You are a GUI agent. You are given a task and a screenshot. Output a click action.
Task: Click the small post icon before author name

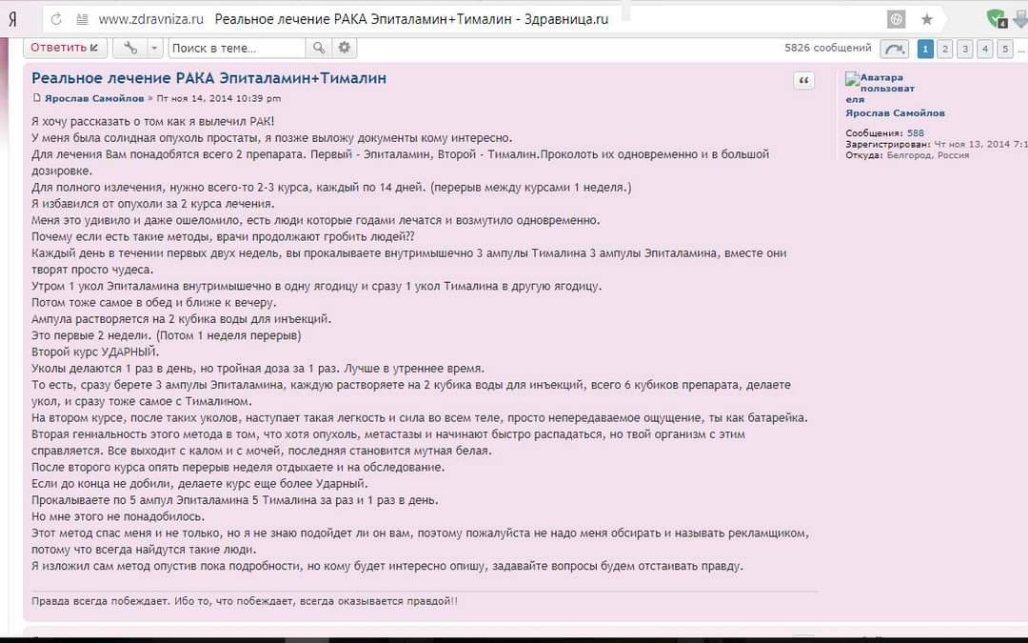click(x=37, y=98)
